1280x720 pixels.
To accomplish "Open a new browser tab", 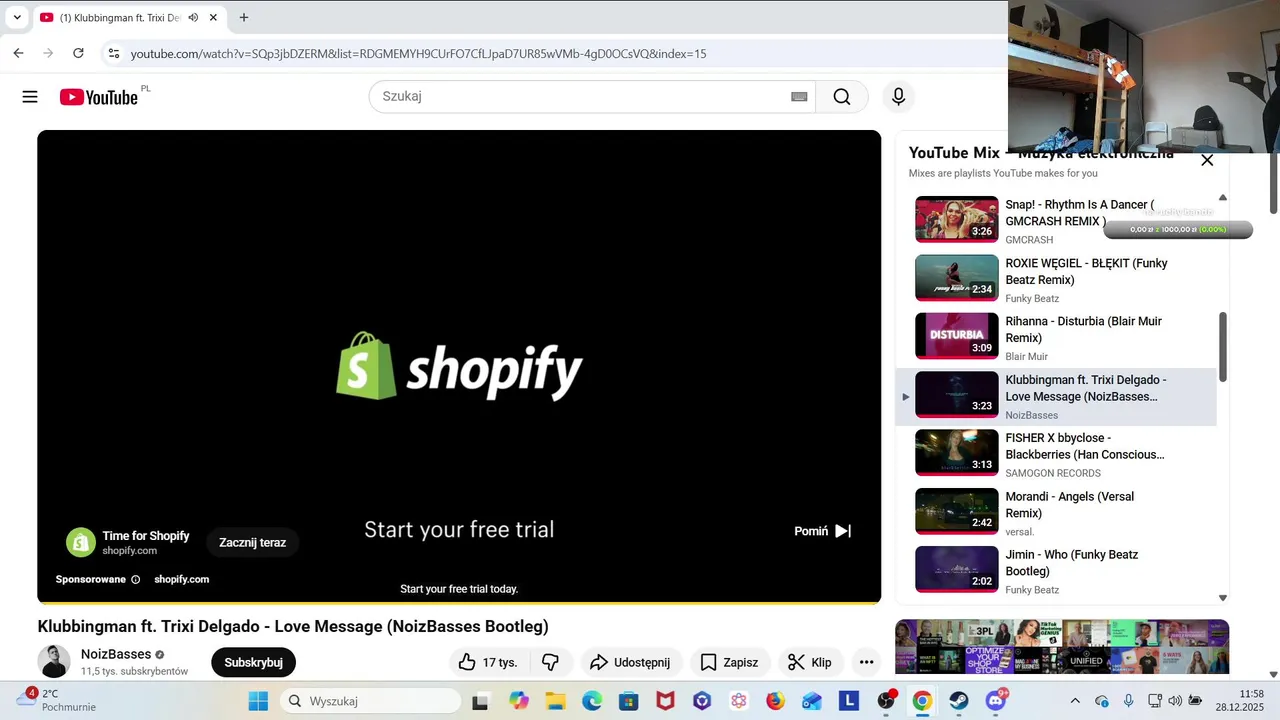I will (x=244, y=17).
